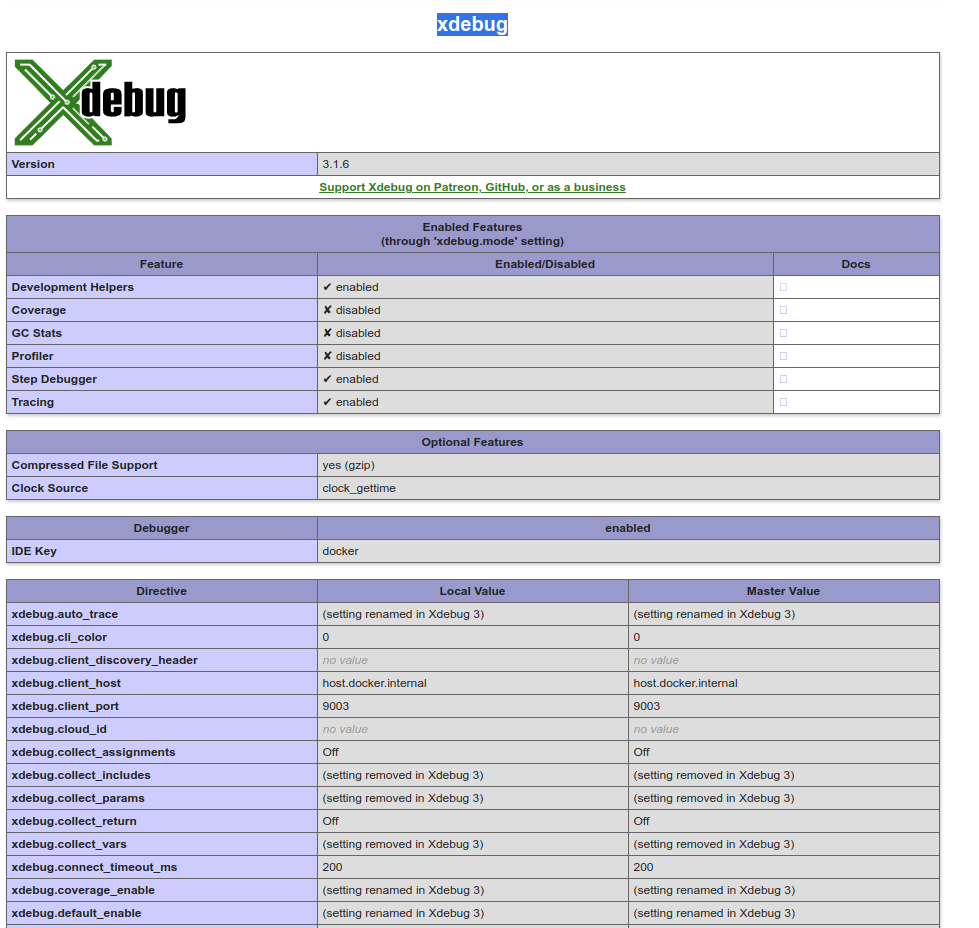Click the Xdebug logo image
This screenshot has width=979, height=928.
100,102
